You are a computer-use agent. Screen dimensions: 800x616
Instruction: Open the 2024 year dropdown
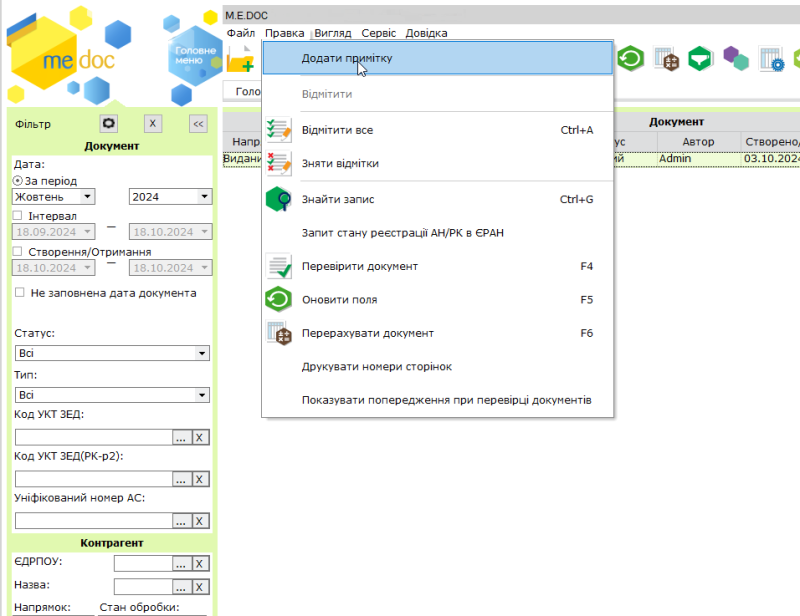pyautogui.click(x=204, y=196)
